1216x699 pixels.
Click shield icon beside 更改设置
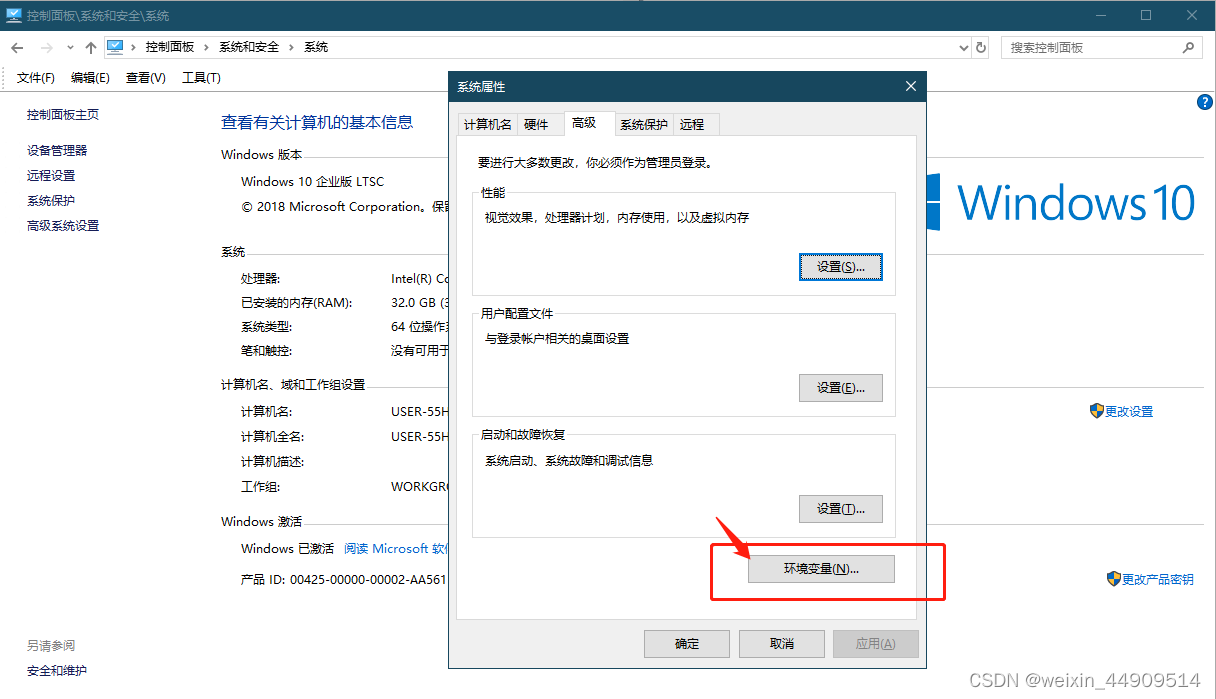(1097, 411)
